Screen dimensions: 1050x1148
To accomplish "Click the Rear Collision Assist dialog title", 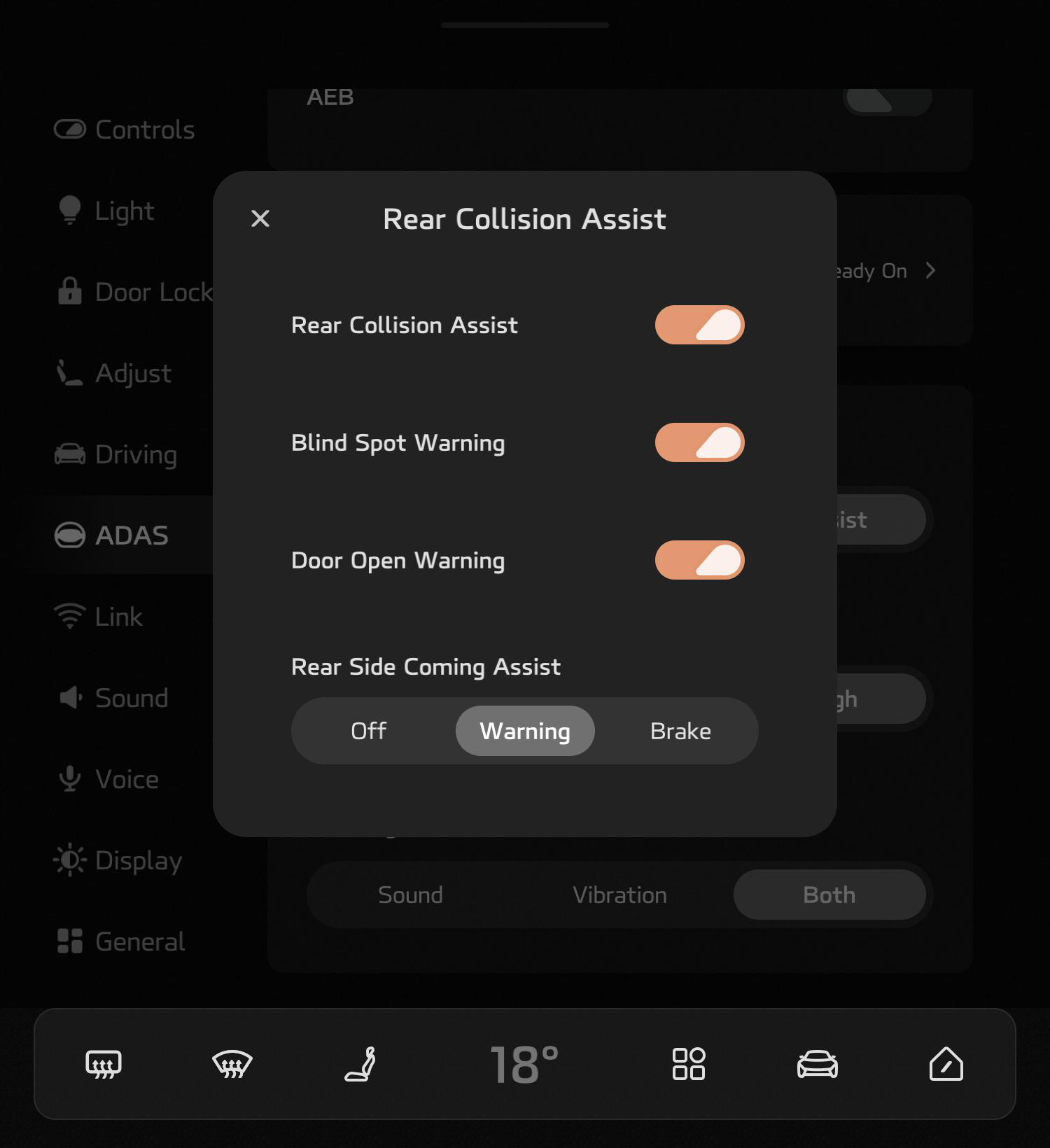I will [x=524, y=219].
